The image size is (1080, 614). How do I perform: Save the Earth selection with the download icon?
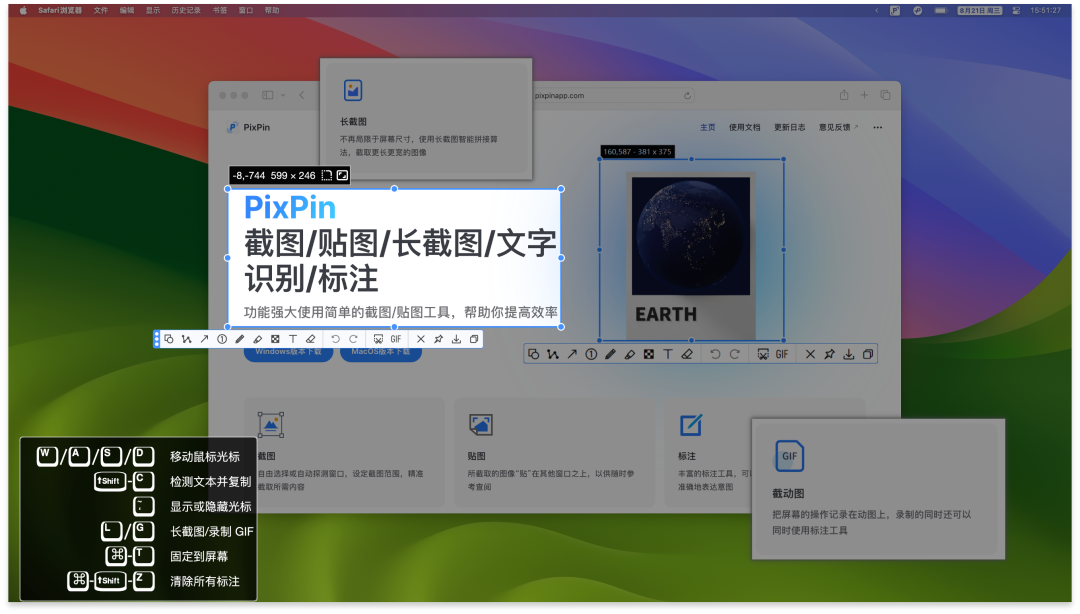click(x=849, y=354)
